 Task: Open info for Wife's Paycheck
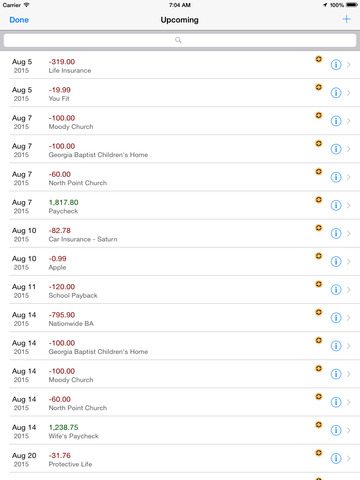tap(336, 430)
